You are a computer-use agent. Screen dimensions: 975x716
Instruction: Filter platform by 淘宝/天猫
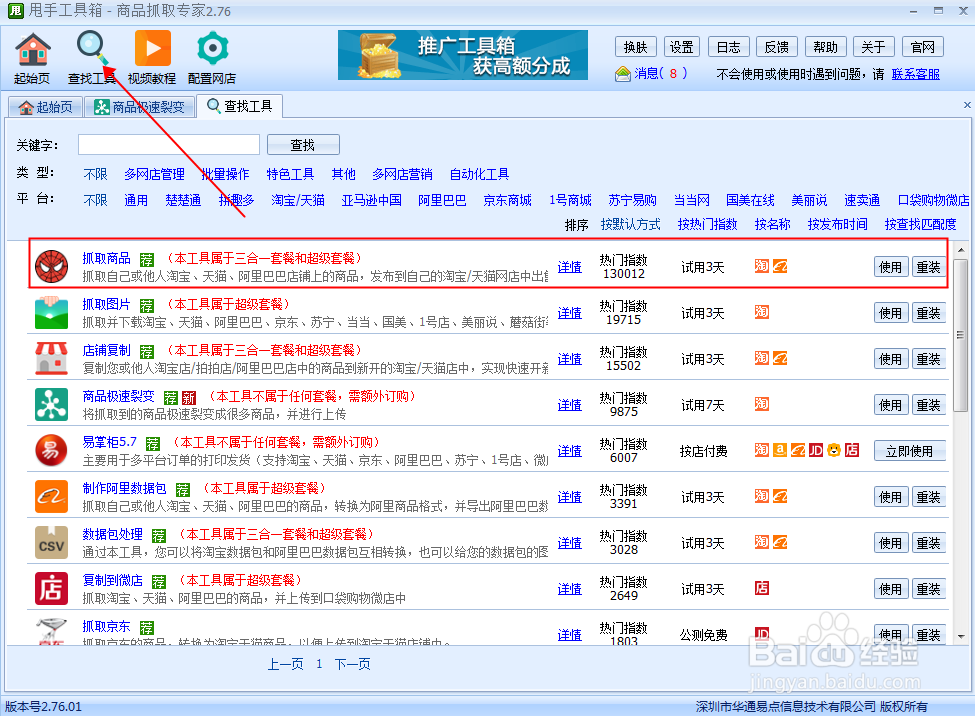[298, 200]
